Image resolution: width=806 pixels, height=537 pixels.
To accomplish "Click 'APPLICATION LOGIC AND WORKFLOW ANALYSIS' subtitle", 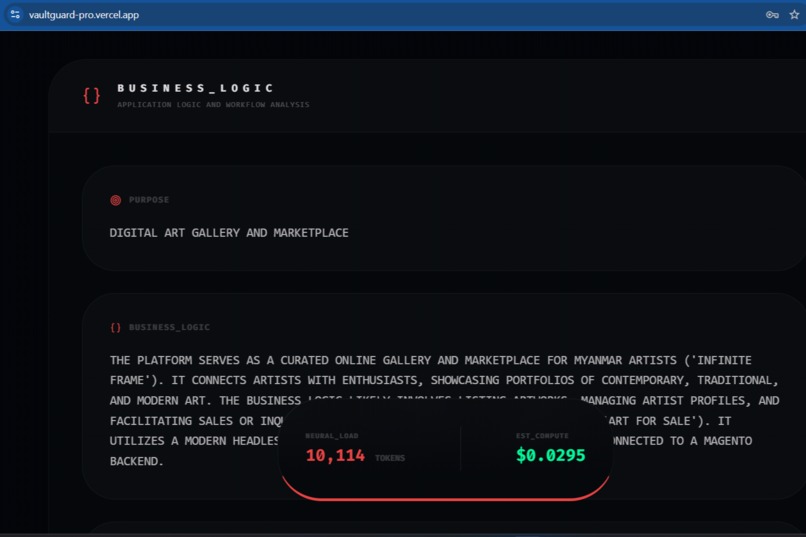I will click(x=213, y=104).
